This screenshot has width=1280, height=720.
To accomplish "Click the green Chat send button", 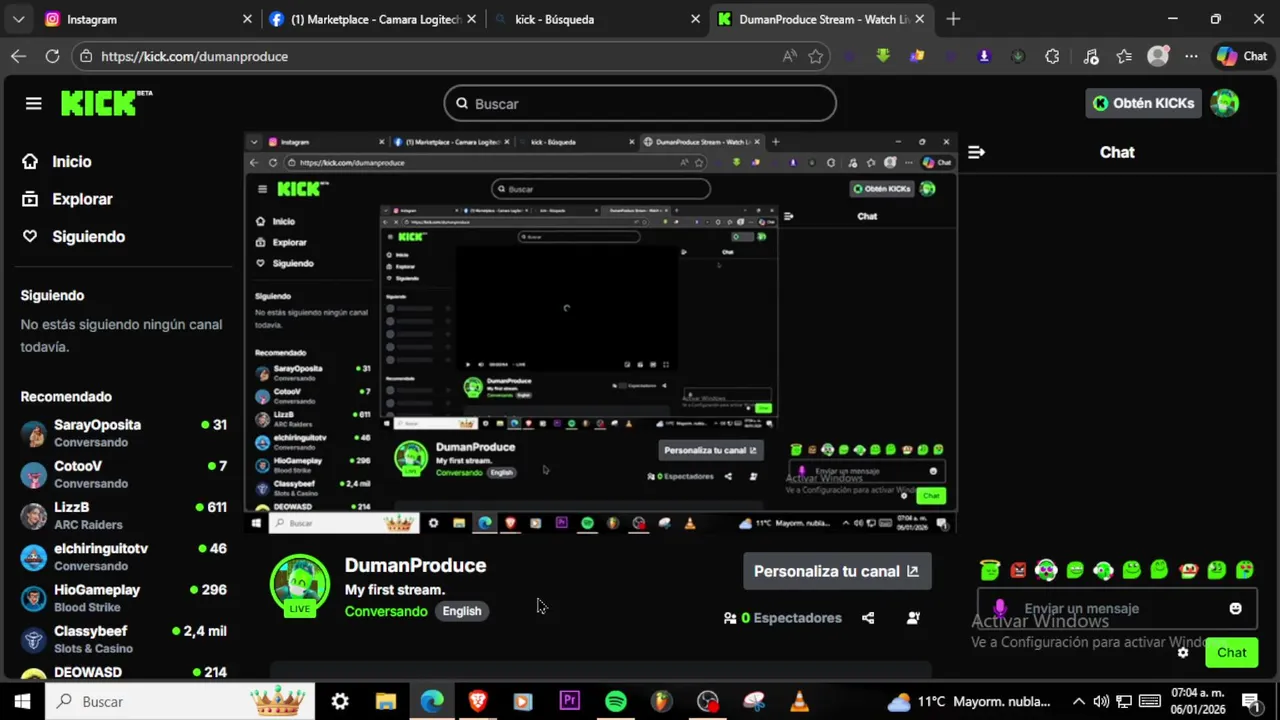I will tap(1231, 652).
